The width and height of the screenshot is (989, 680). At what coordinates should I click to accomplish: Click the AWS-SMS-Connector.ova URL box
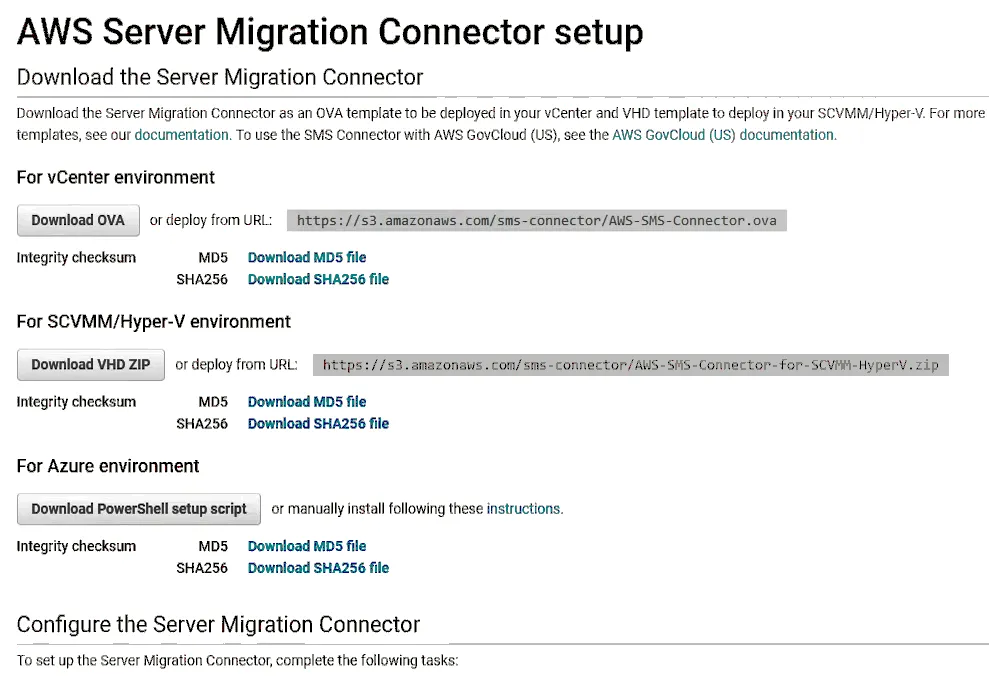(536, 221)
